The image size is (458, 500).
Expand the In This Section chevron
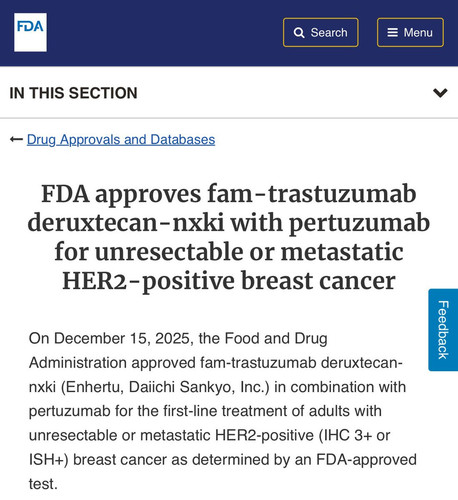pyautogui.click(x=440, y=93)
